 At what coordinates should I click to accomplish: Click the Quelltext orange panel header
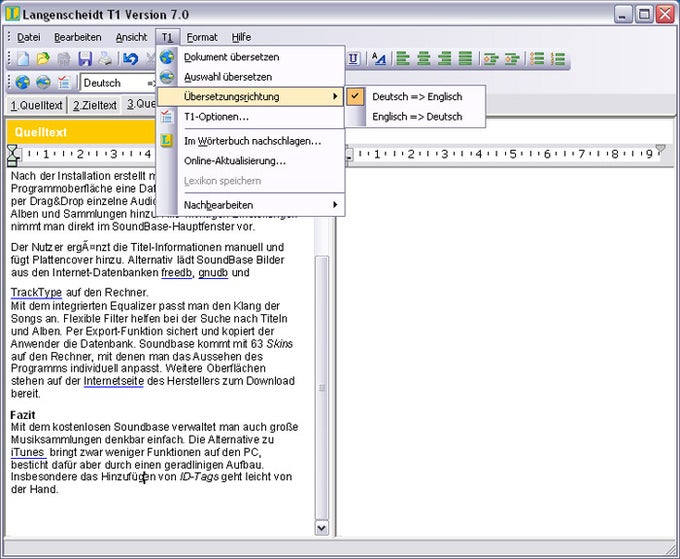[81, 132]
